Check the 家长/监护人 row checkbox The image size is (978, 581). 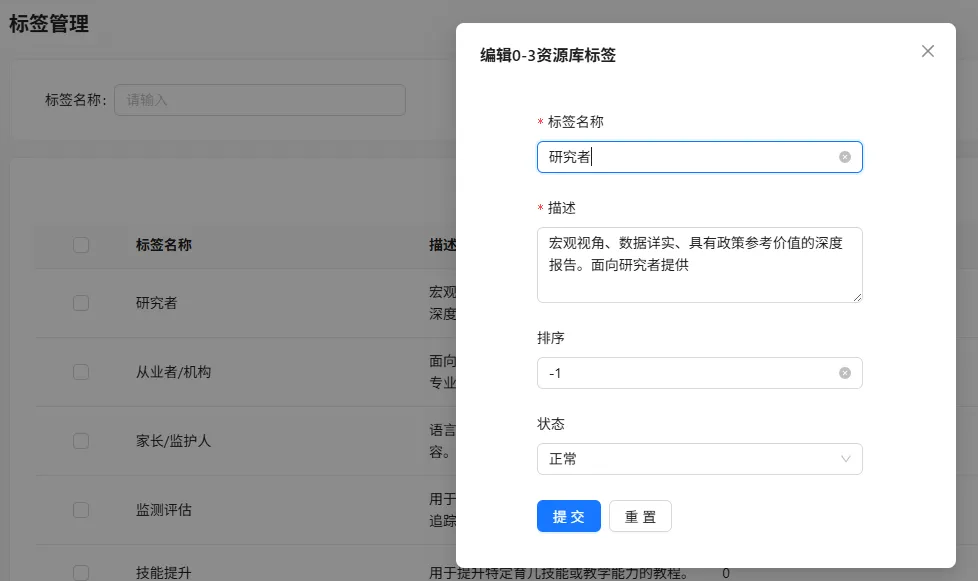point(81,441)
